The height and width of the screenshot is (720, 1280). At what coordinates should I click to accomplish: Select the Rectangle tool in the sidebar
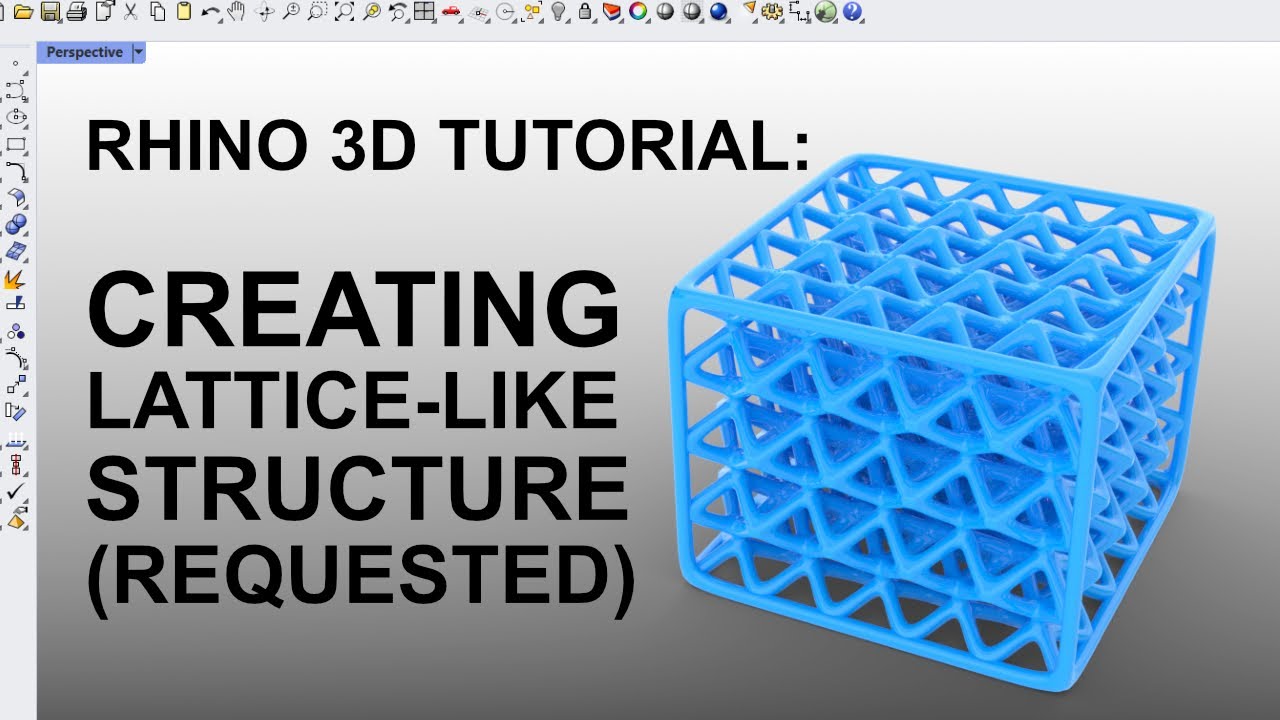tap(16, 144)
